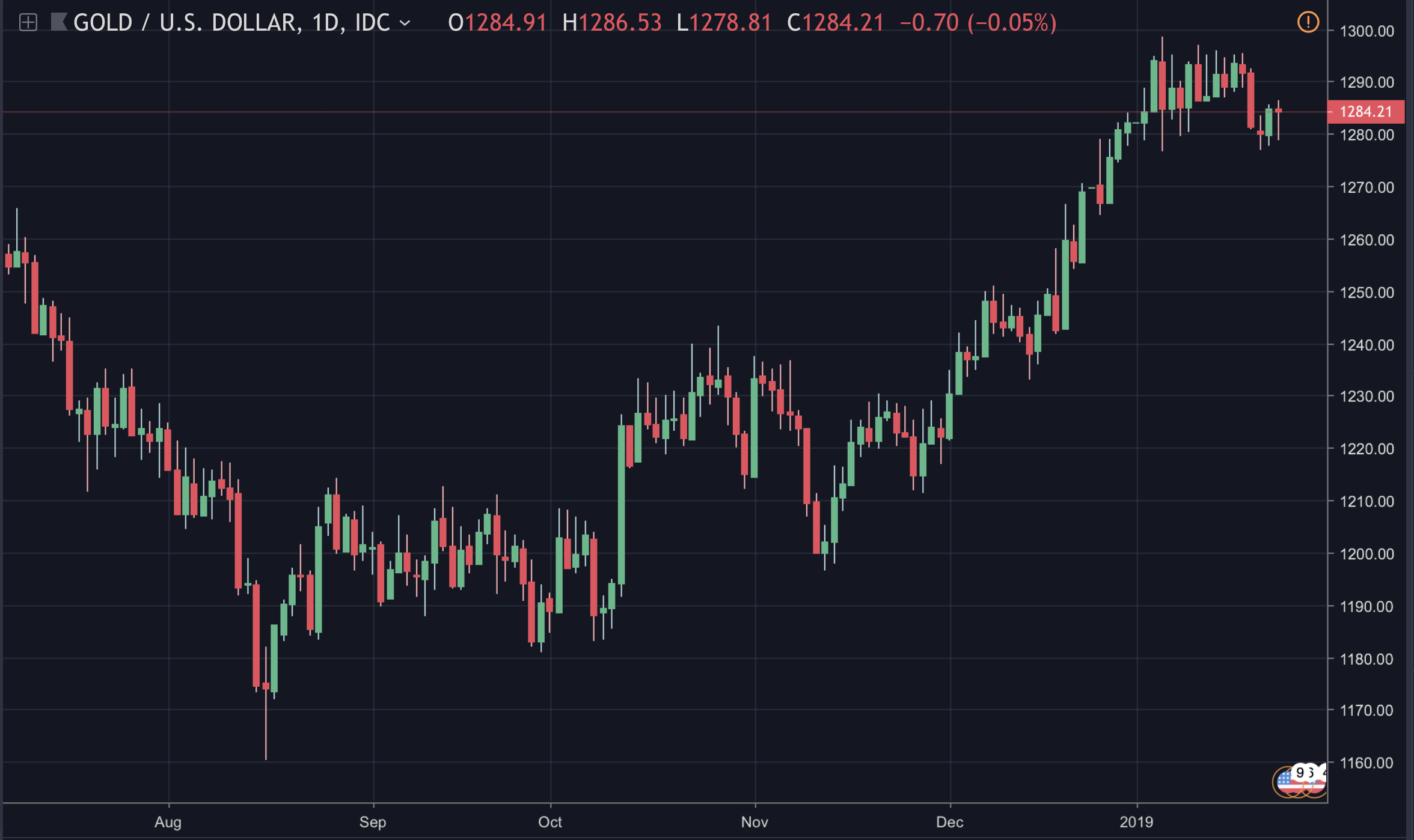The width and height of the screenshot is (1414, 840).
Task: Click the event count bubble showing 9
Action: [x=1301, y=773]
